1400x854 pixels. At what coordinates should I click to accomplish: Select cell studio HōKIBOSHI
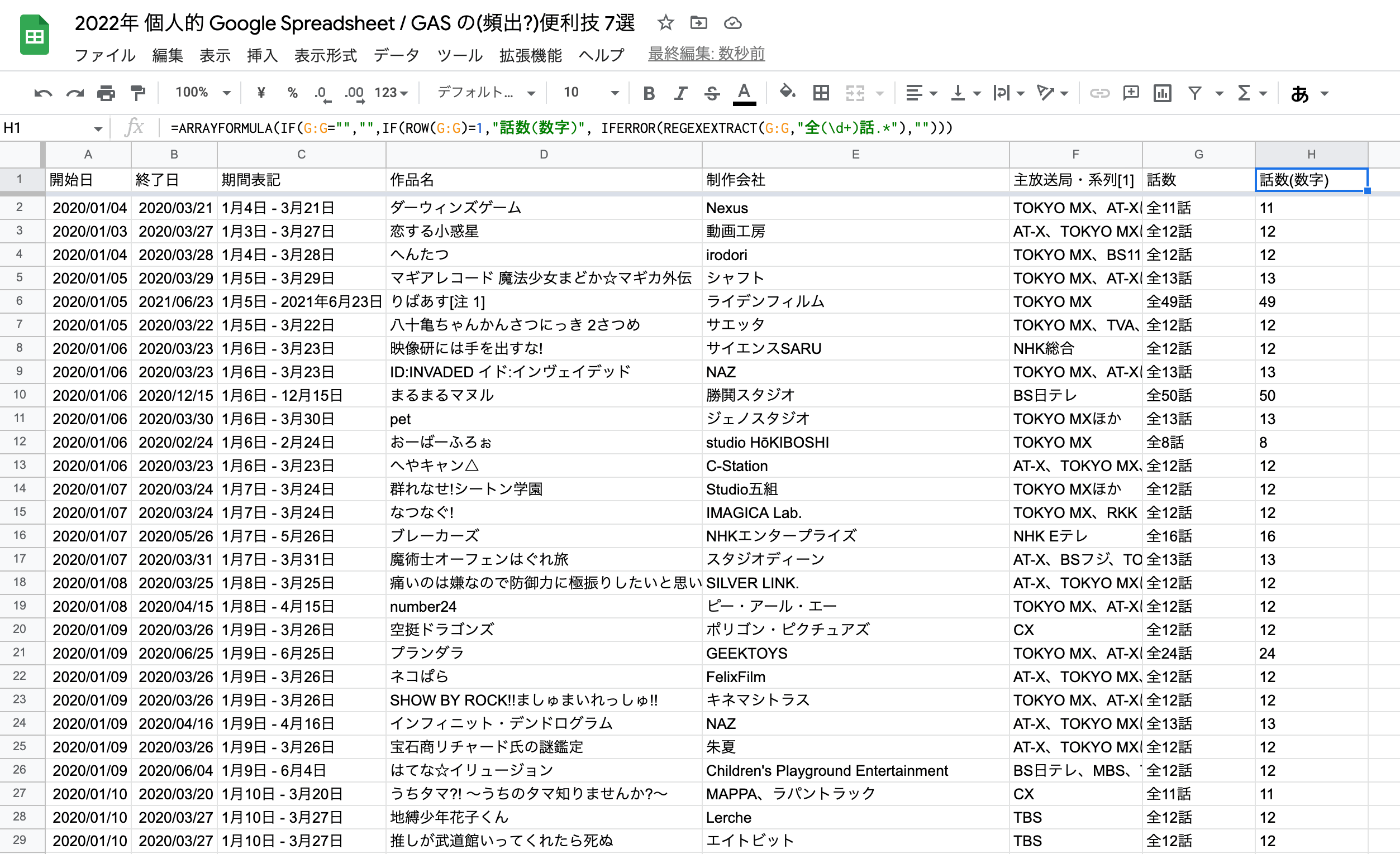coord(856,442)
